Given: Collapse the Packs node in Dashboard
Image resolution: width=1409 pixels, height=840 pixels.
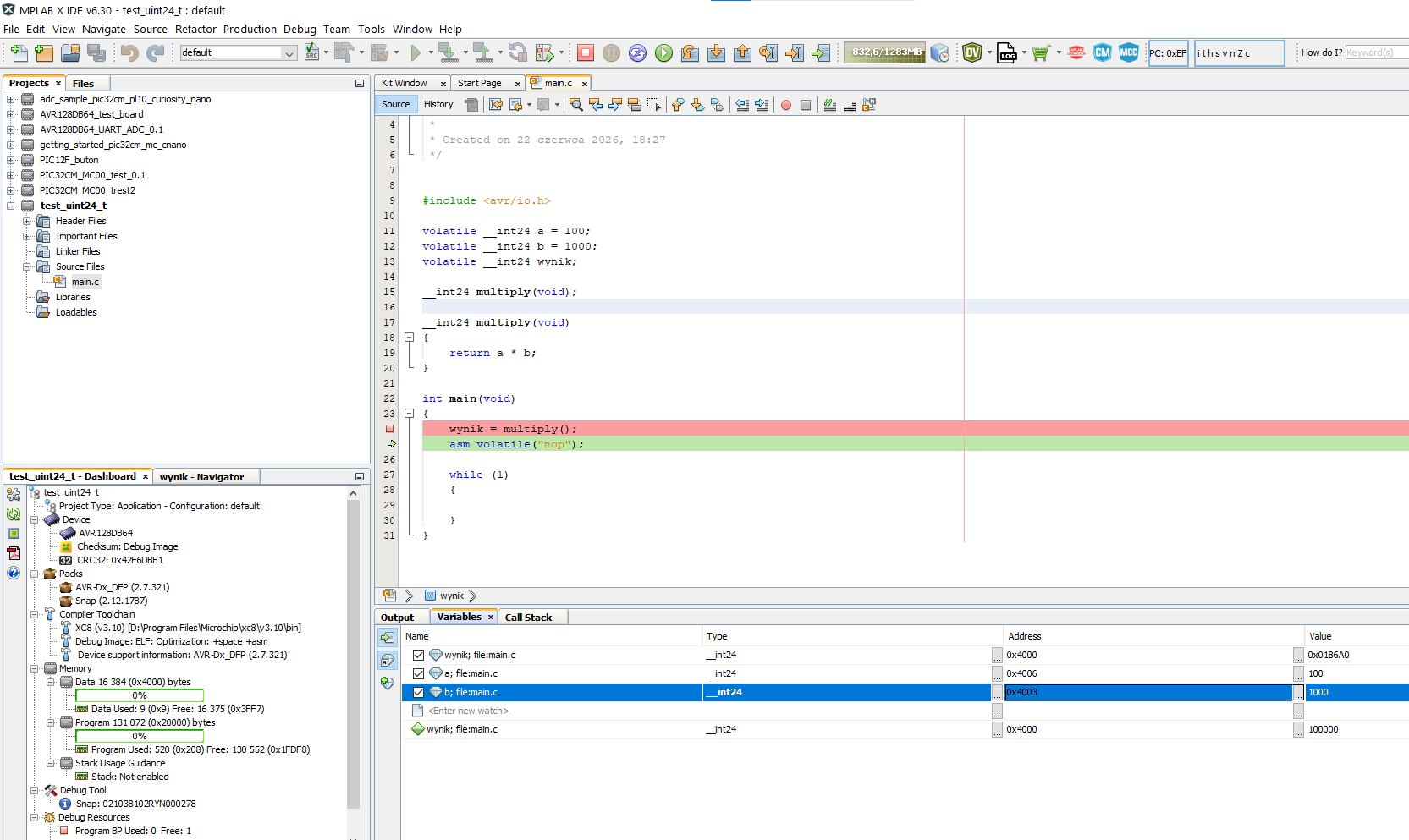Looking at the screenshot, I should coord(35,574).
